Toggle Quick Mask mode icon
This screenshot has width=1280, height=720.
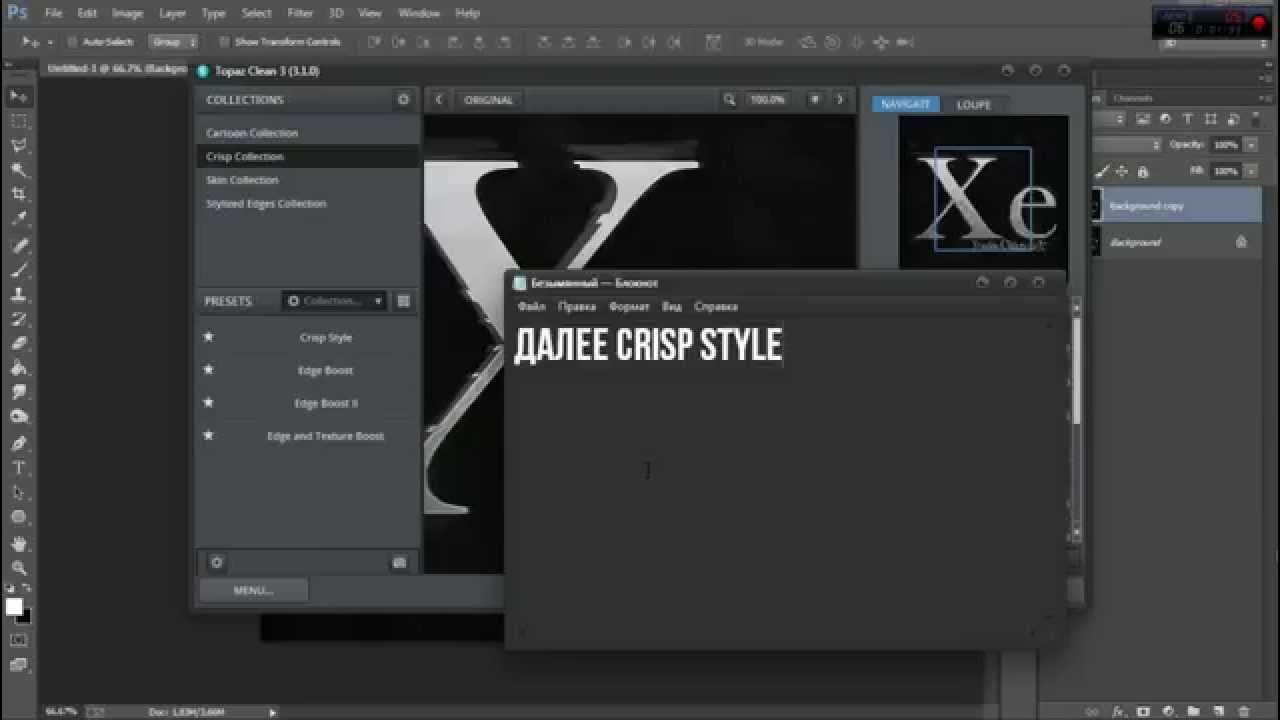click(19, 640)
